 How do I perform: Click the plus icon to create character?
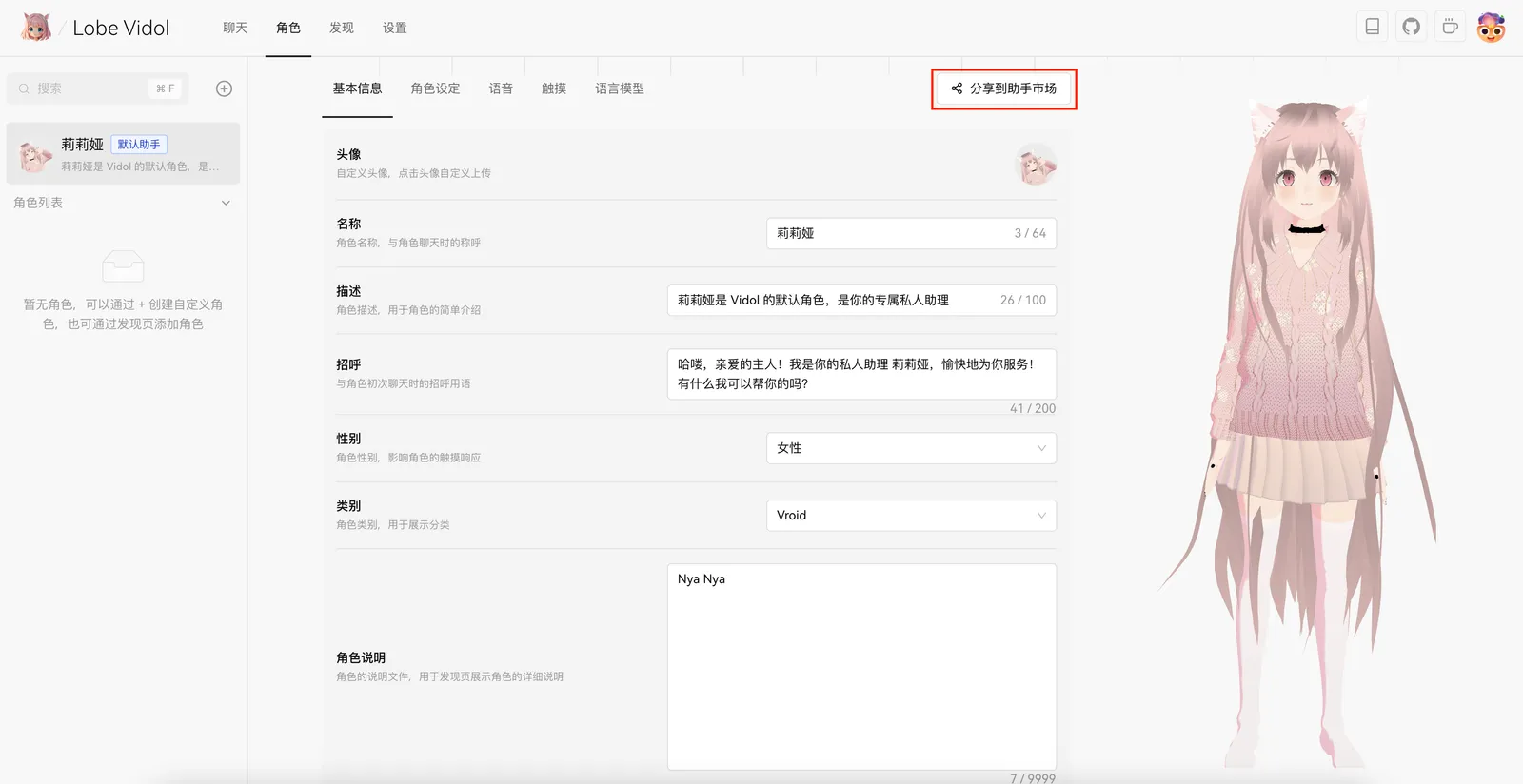tap(224, 88)
